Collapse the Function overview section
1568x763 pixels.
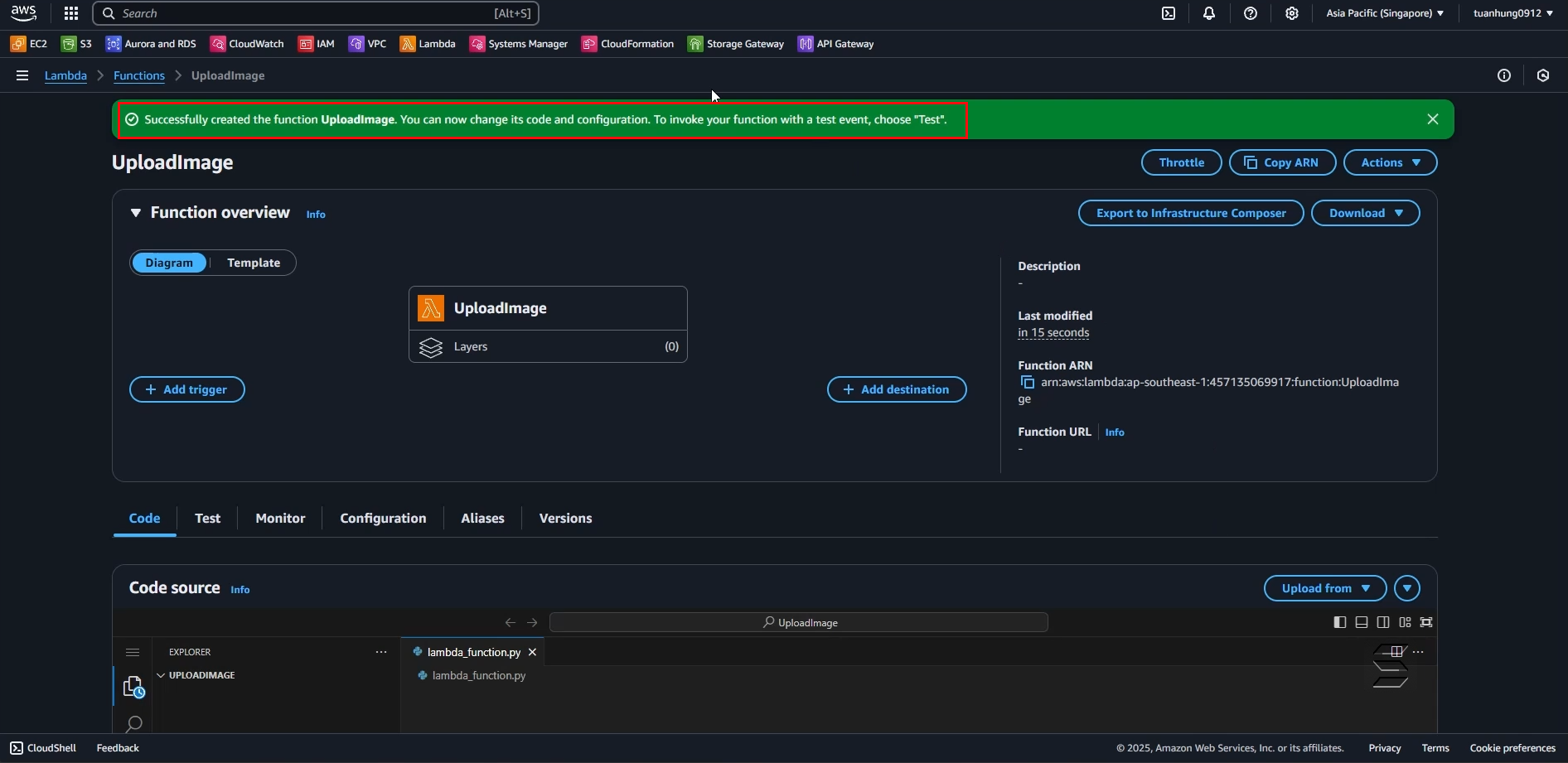coord(136,213)
